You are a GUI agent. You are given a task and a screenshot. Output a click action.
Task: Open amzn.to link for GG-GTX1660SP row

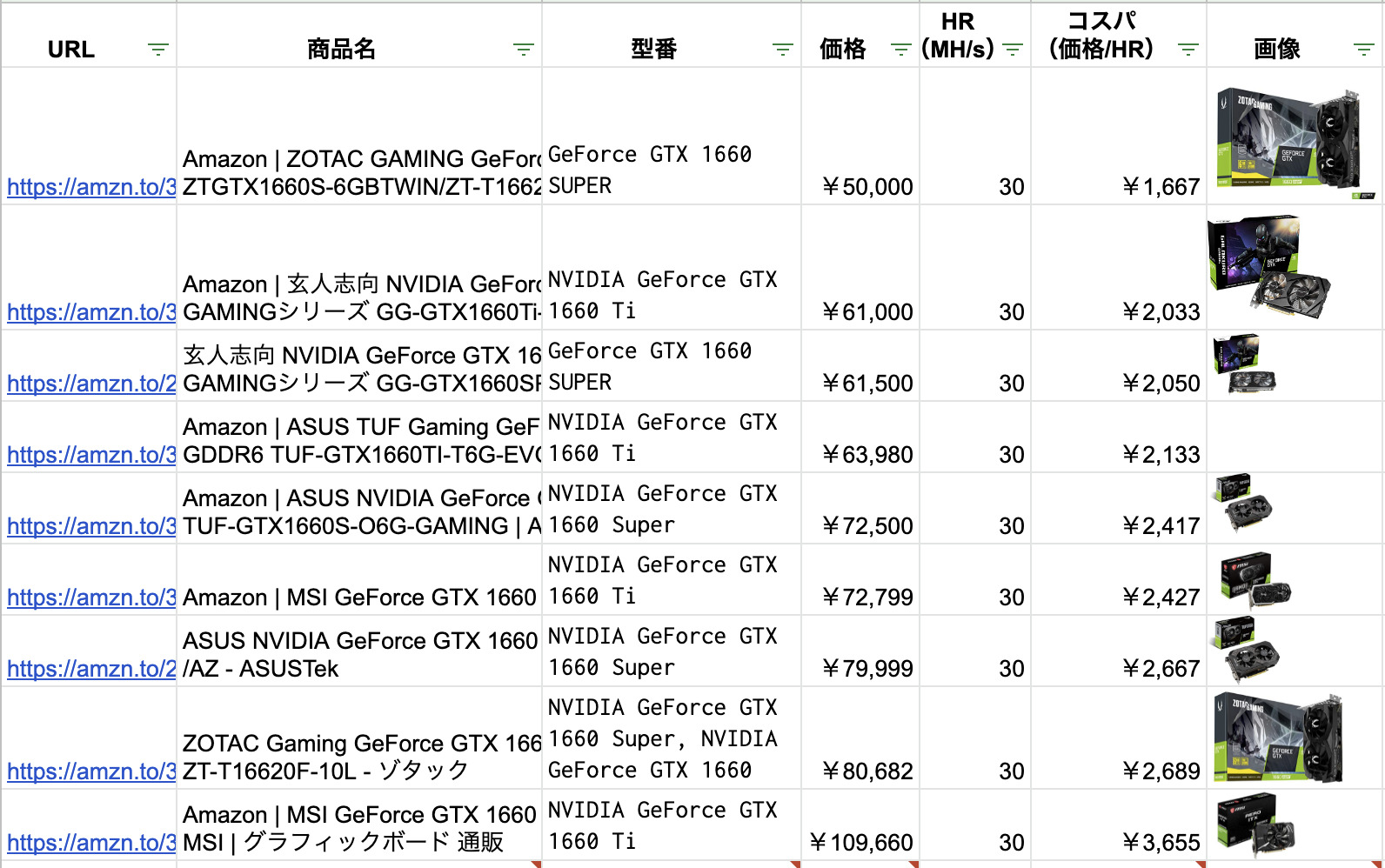coord(91,384)
